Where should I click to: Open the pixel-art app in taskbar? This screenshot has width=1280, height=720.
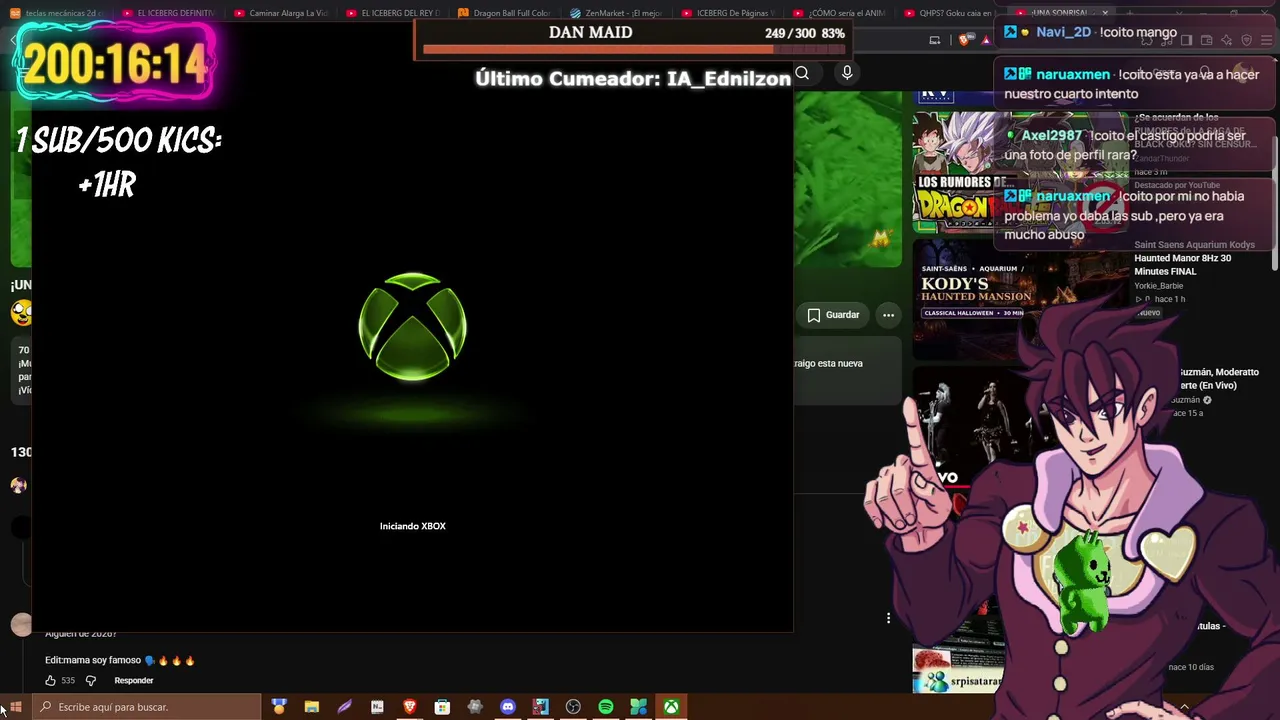click(540, 707)
